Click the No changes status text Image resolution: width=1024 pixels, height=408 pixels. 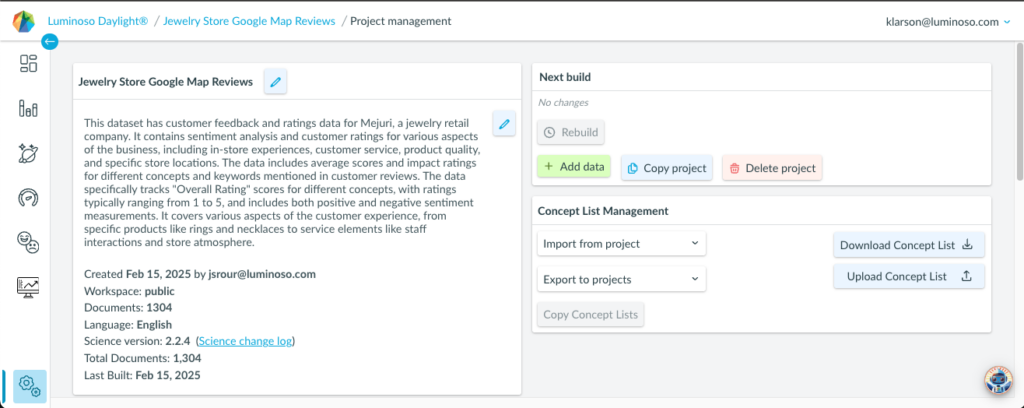click(x=563, y=102)
